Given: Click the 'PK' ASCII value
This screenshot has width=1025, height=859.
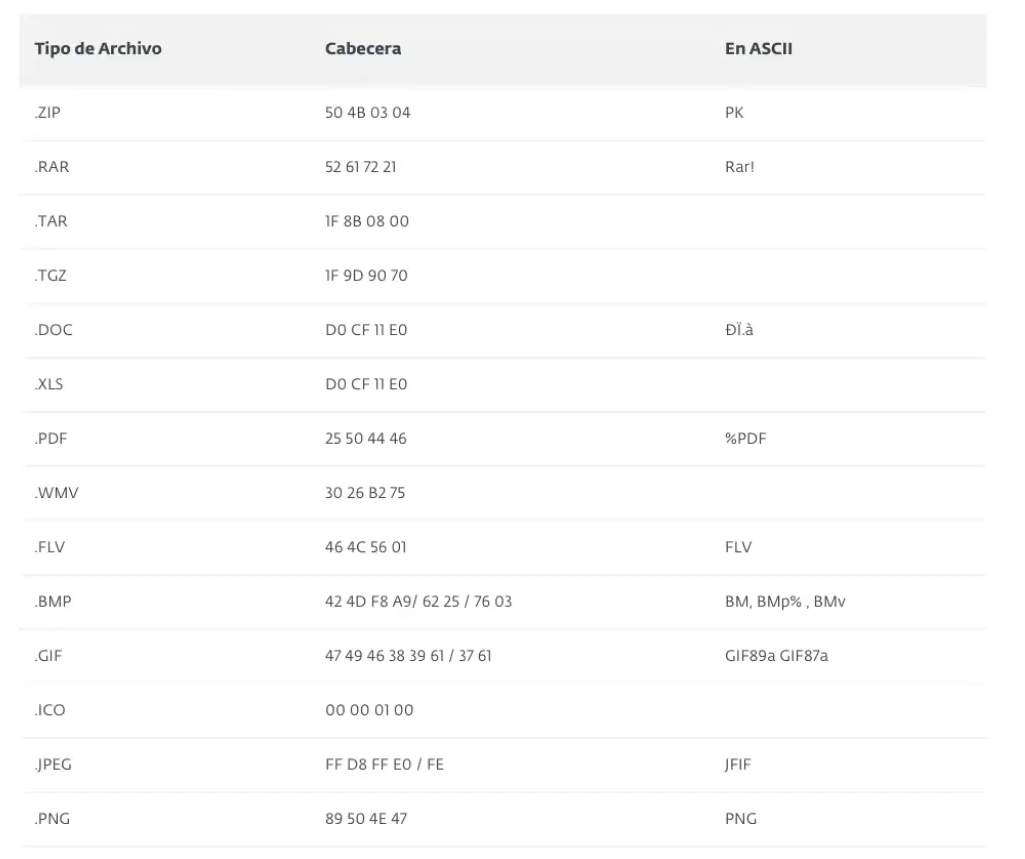Looking at the screenshot, I should click(734, 112).
